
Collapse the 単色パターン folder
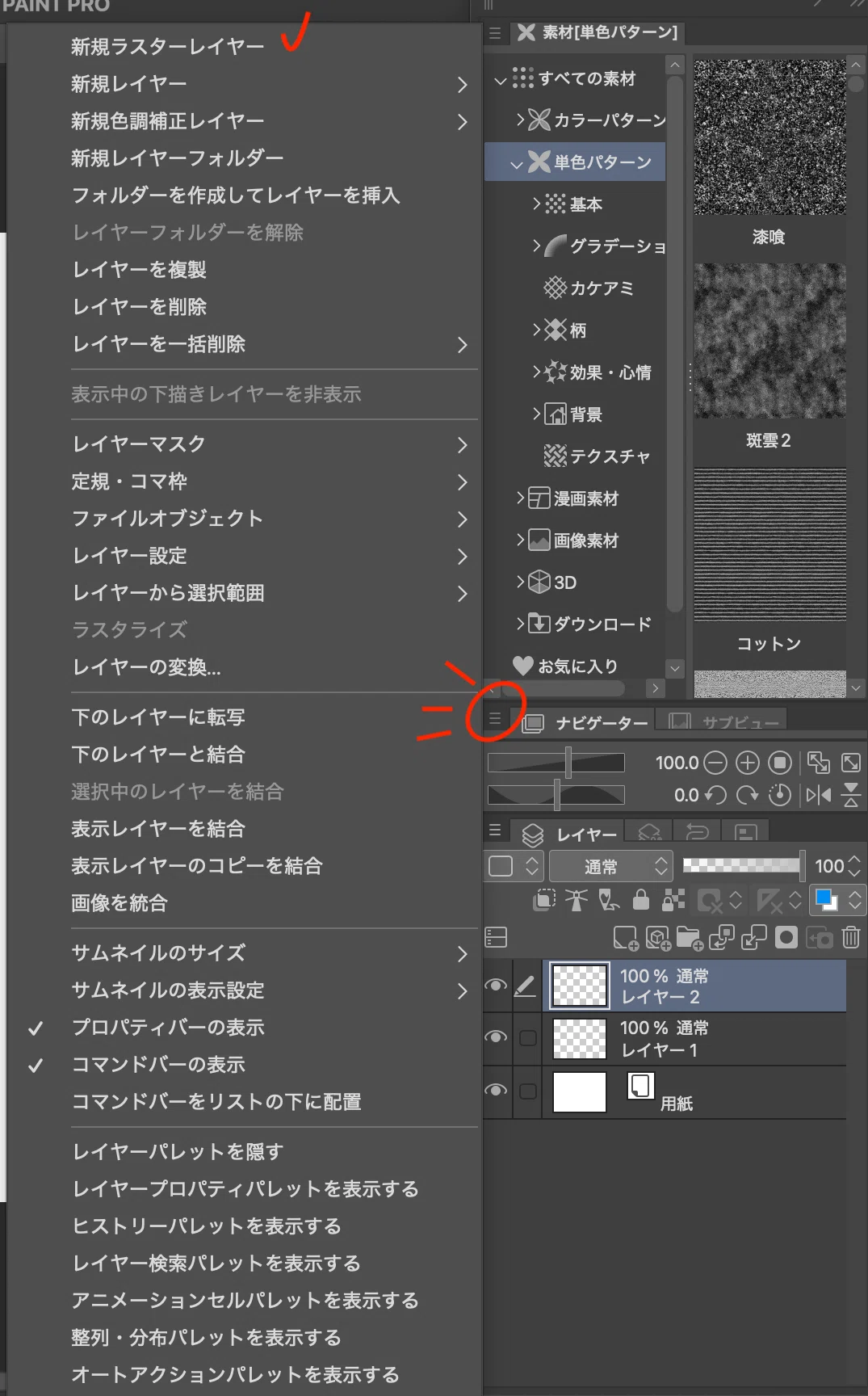(517, 164)
